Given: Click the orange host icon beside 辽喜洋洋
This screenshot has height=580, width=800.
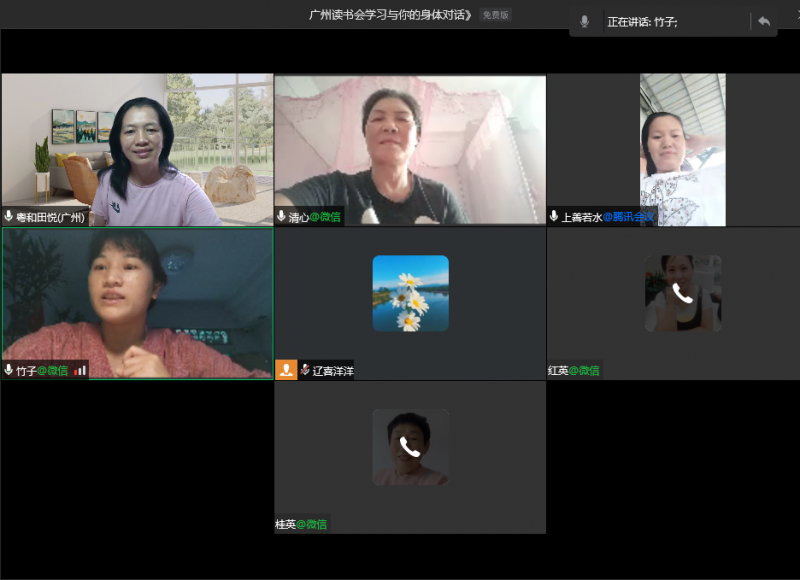Looking at the screenshot, I should pyautogui.click(x=286, y=370).
